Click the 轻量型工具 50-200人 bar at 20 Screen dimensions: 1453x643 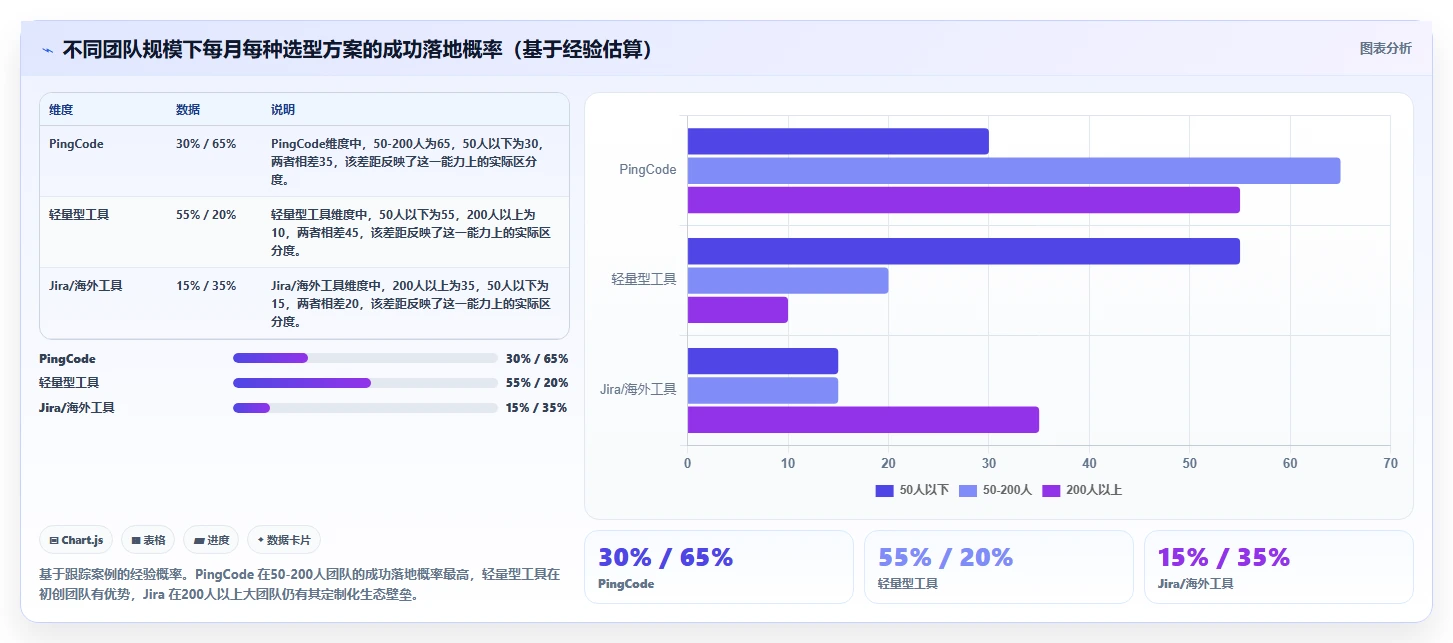pos(788,280)
